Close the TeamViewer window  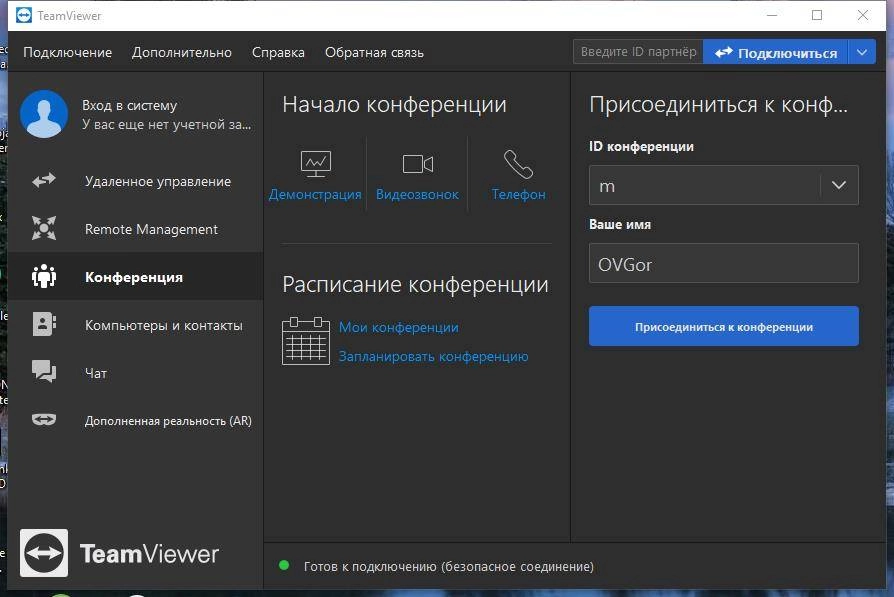863,15
